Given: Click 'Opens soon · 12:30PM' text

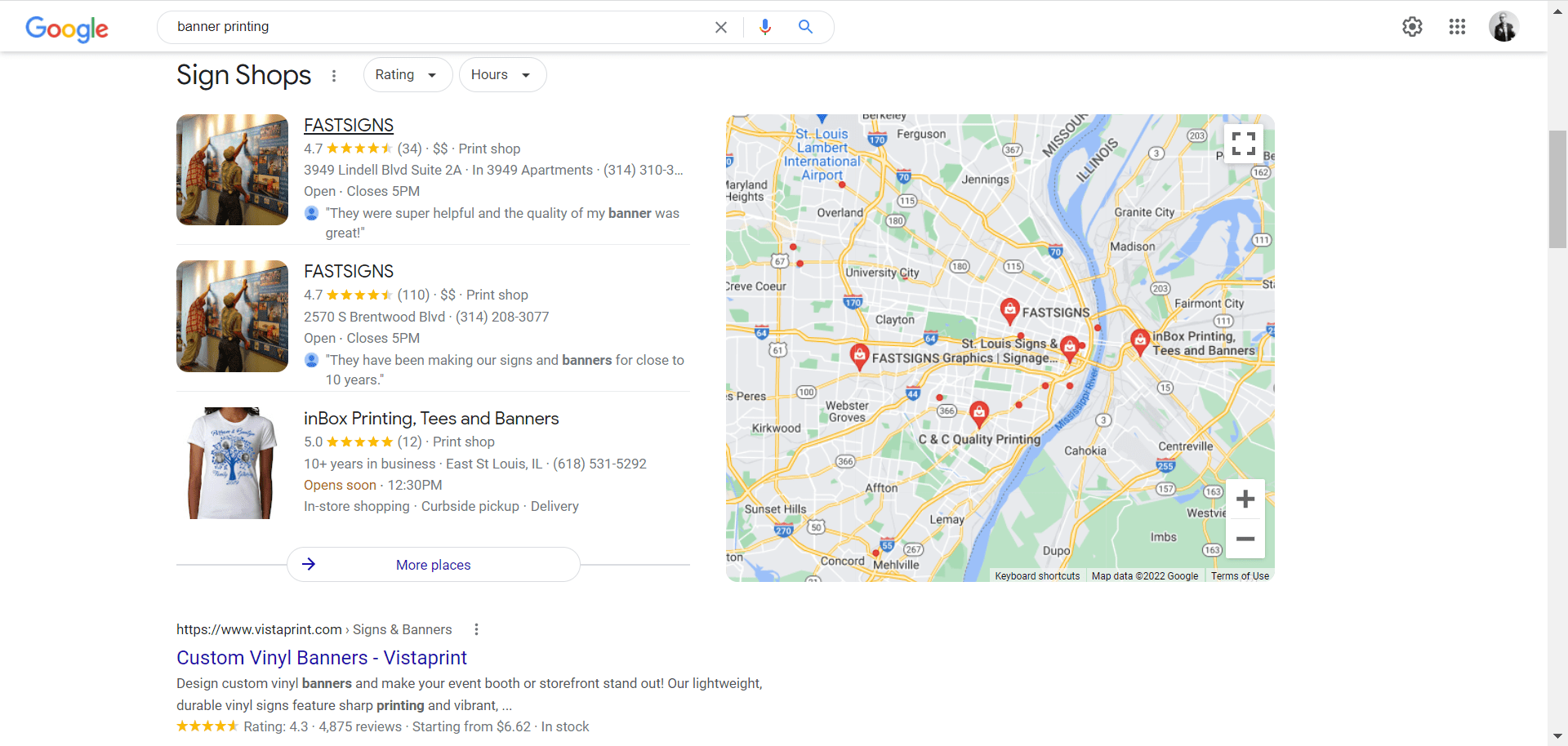Looking at the screenshot, I should tap(372, 485).
